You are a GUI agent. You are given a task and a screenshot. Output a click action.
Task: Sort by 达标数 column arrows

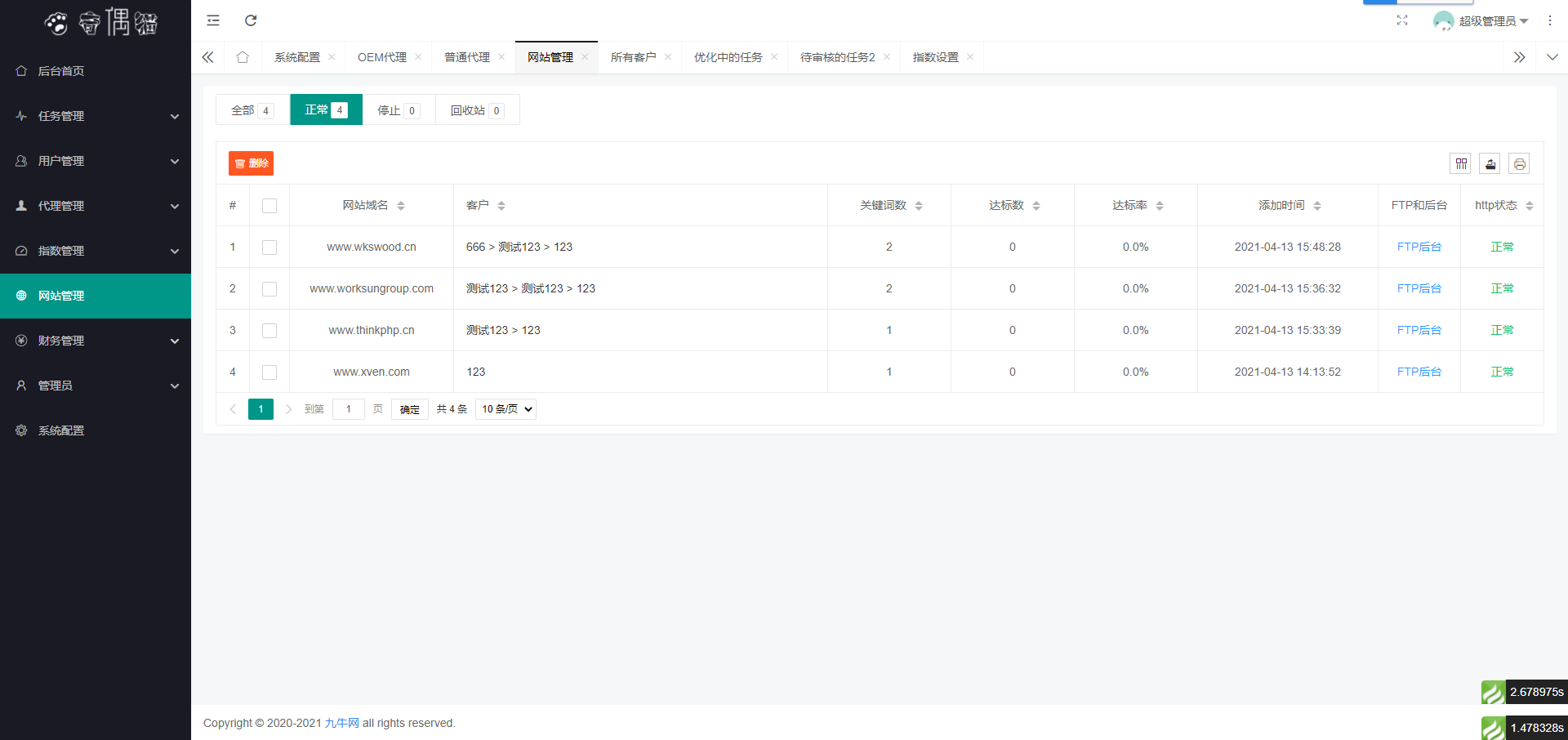1036,206
